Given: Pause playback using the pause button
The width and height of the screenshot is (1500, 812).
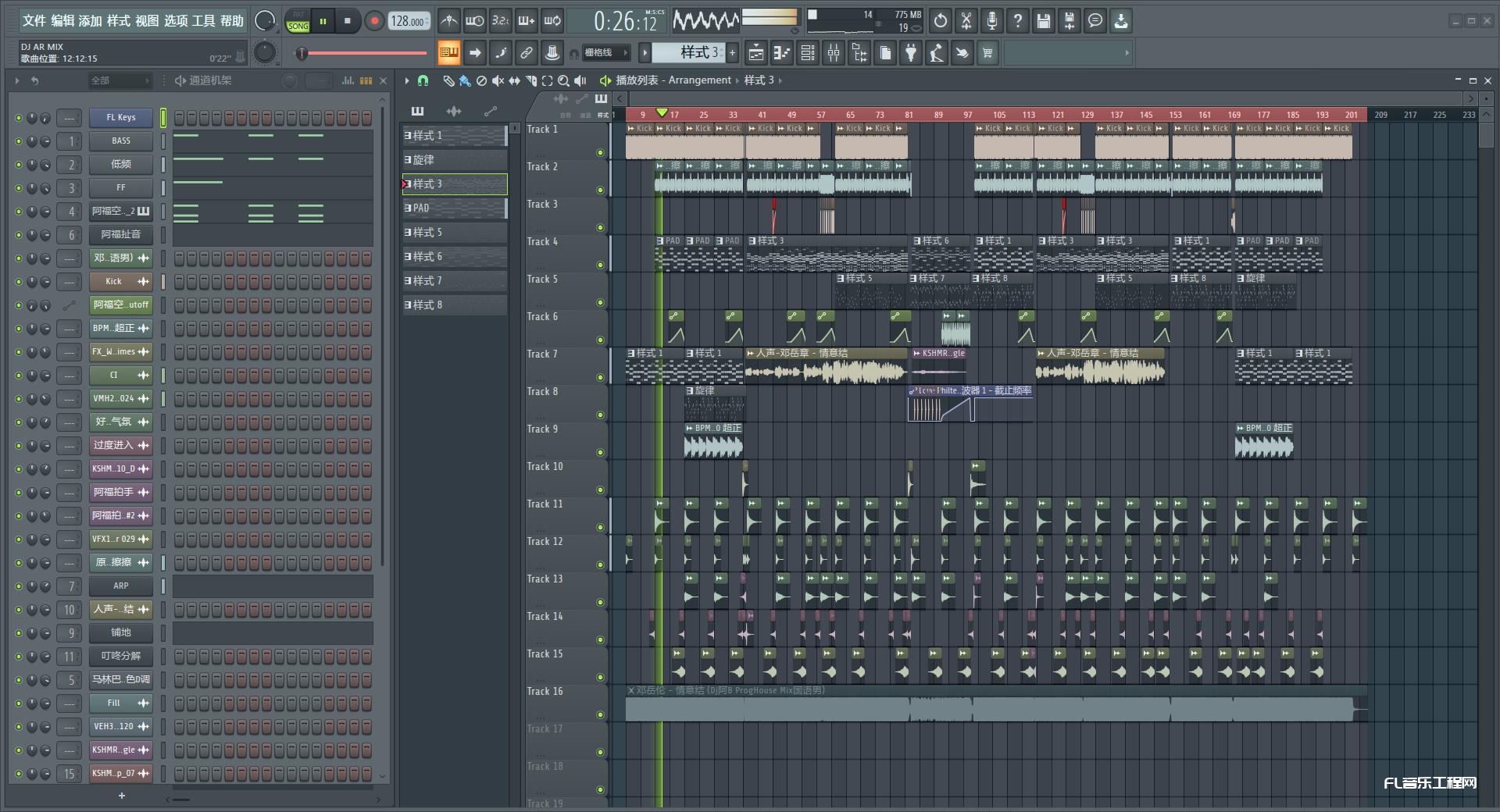Looking at the screenshot, I should coord(323,21).
